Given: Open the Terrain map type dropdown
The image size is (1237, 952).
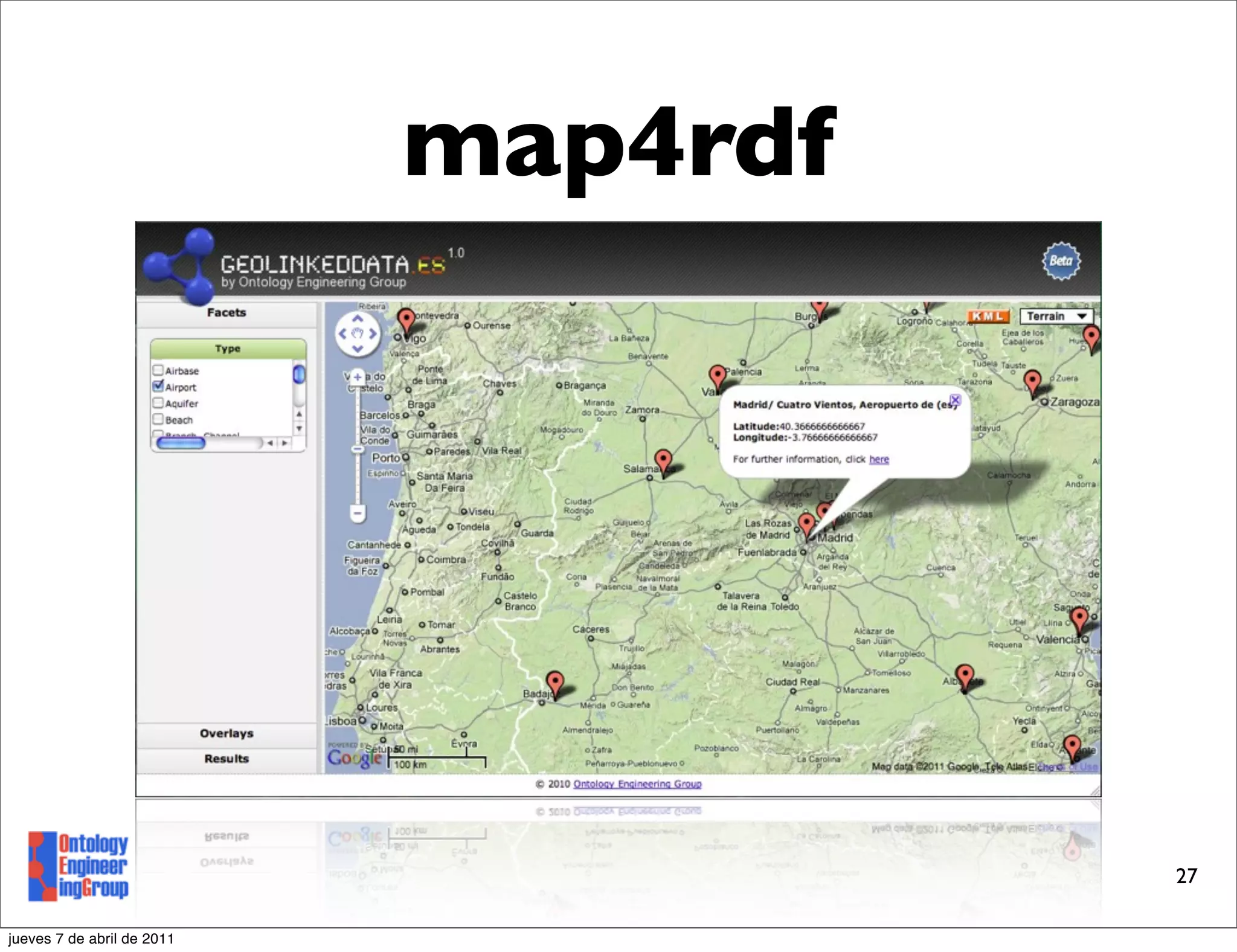Looking at the screenshot, I should tap(1056, 316).
